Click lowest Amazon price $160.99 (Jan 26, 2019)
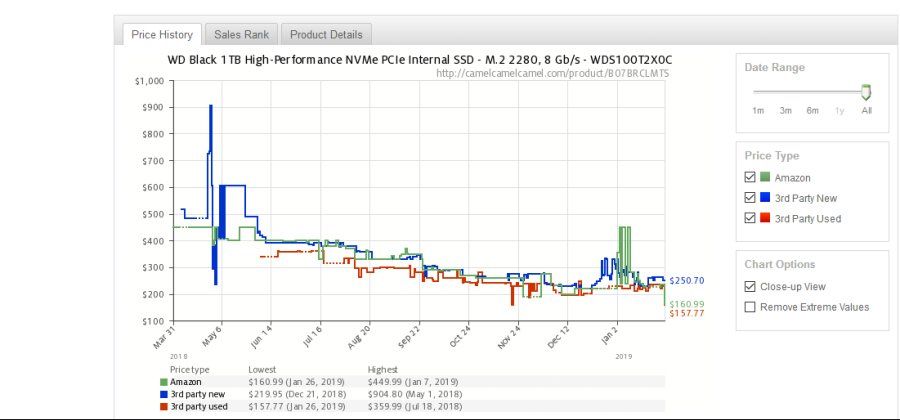 (296, 382)
